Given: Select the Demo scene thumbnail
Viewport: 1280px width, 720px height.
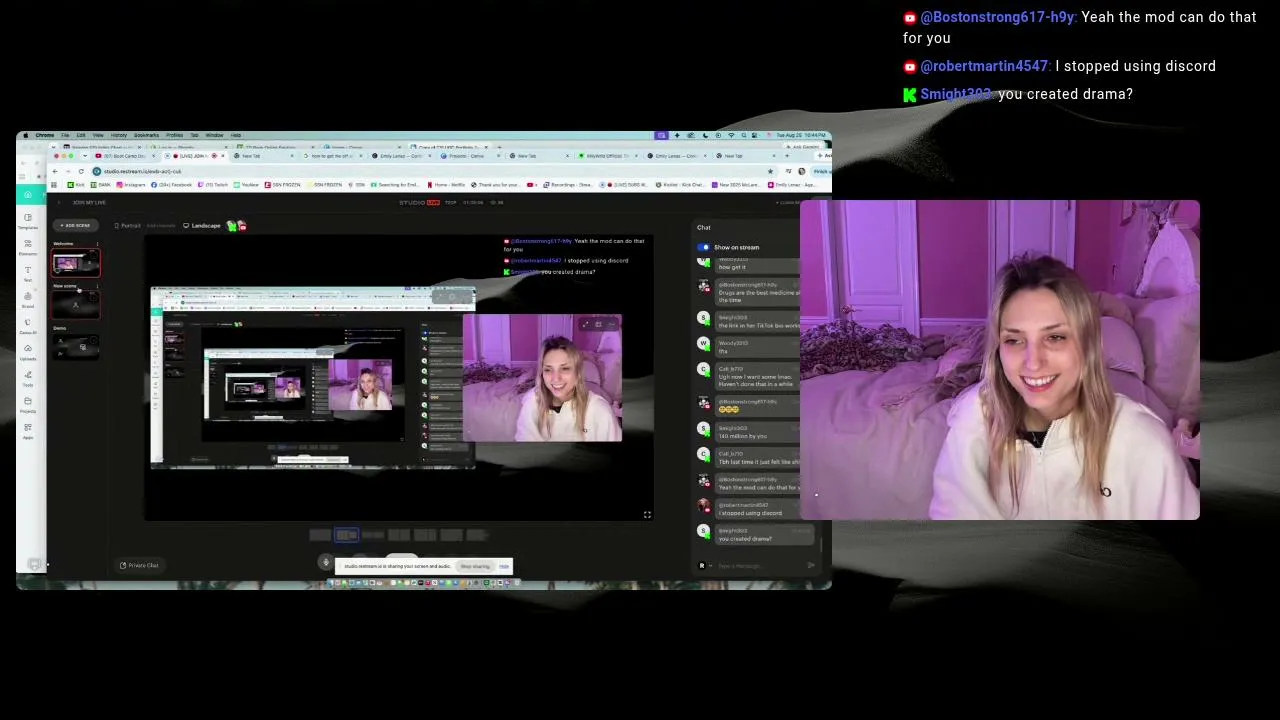Looking at the screenshot, I should point(76,347).
